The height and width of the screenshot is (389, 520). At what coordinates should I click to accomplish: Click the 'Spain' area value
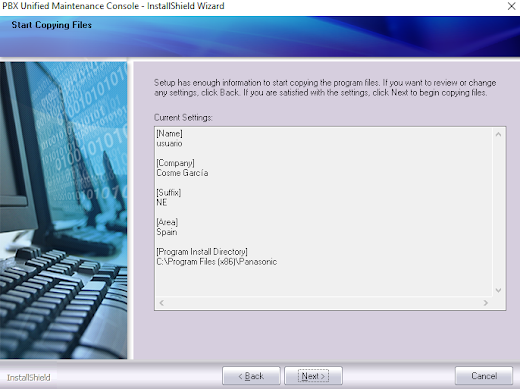tap(167, 232)
